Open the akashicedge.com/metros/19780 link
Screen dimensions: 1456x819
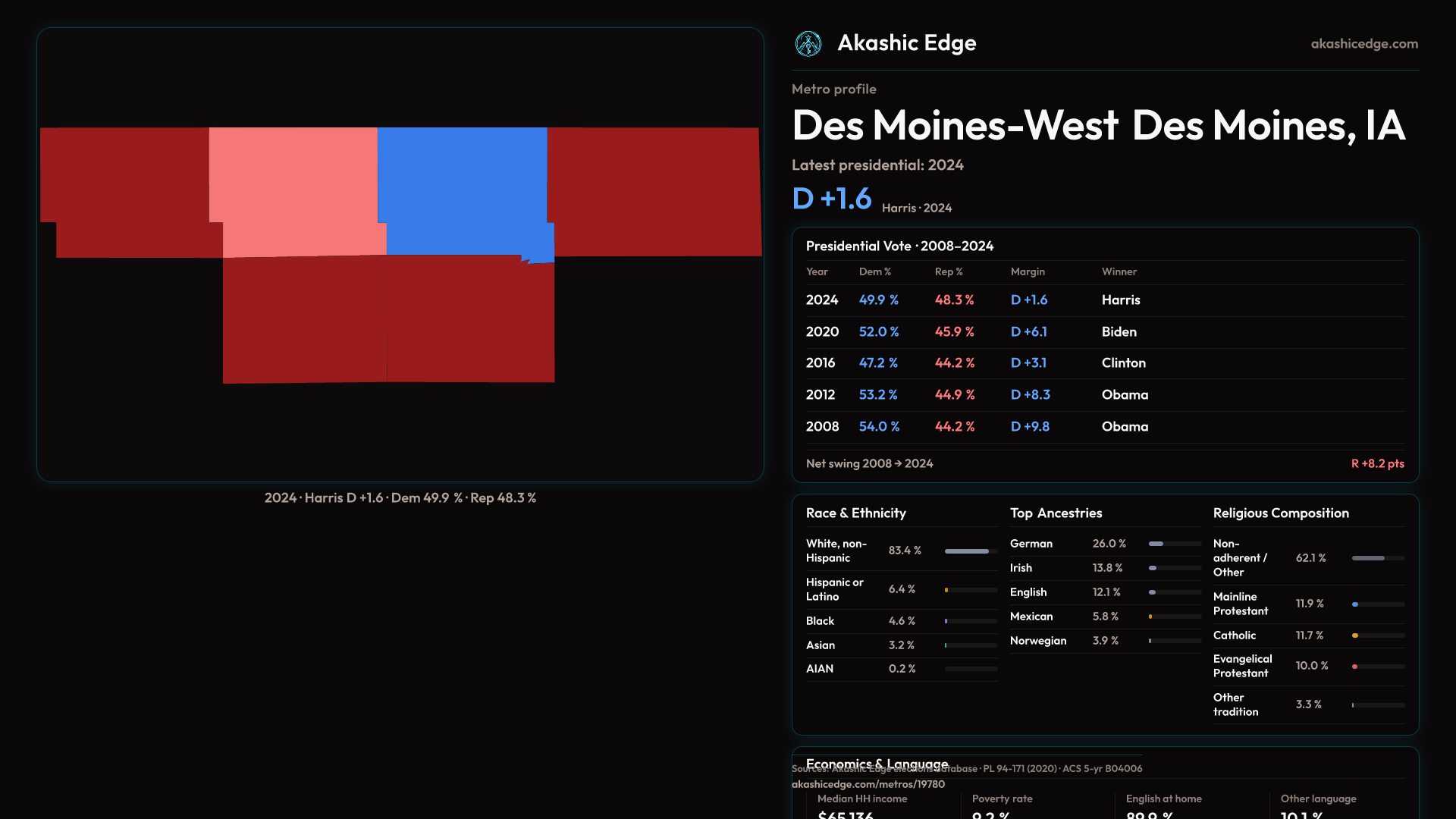point(868,784)
